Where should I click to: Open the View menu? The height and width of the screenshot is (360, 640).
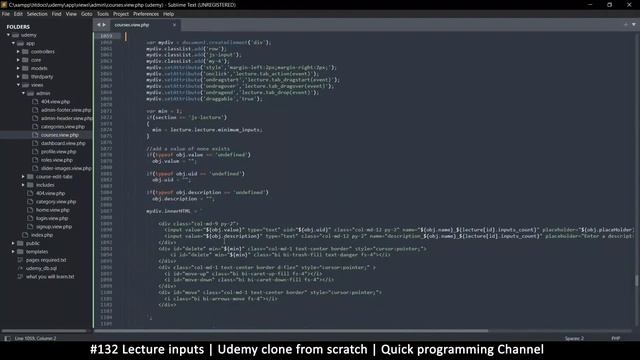tap(71, 14)
